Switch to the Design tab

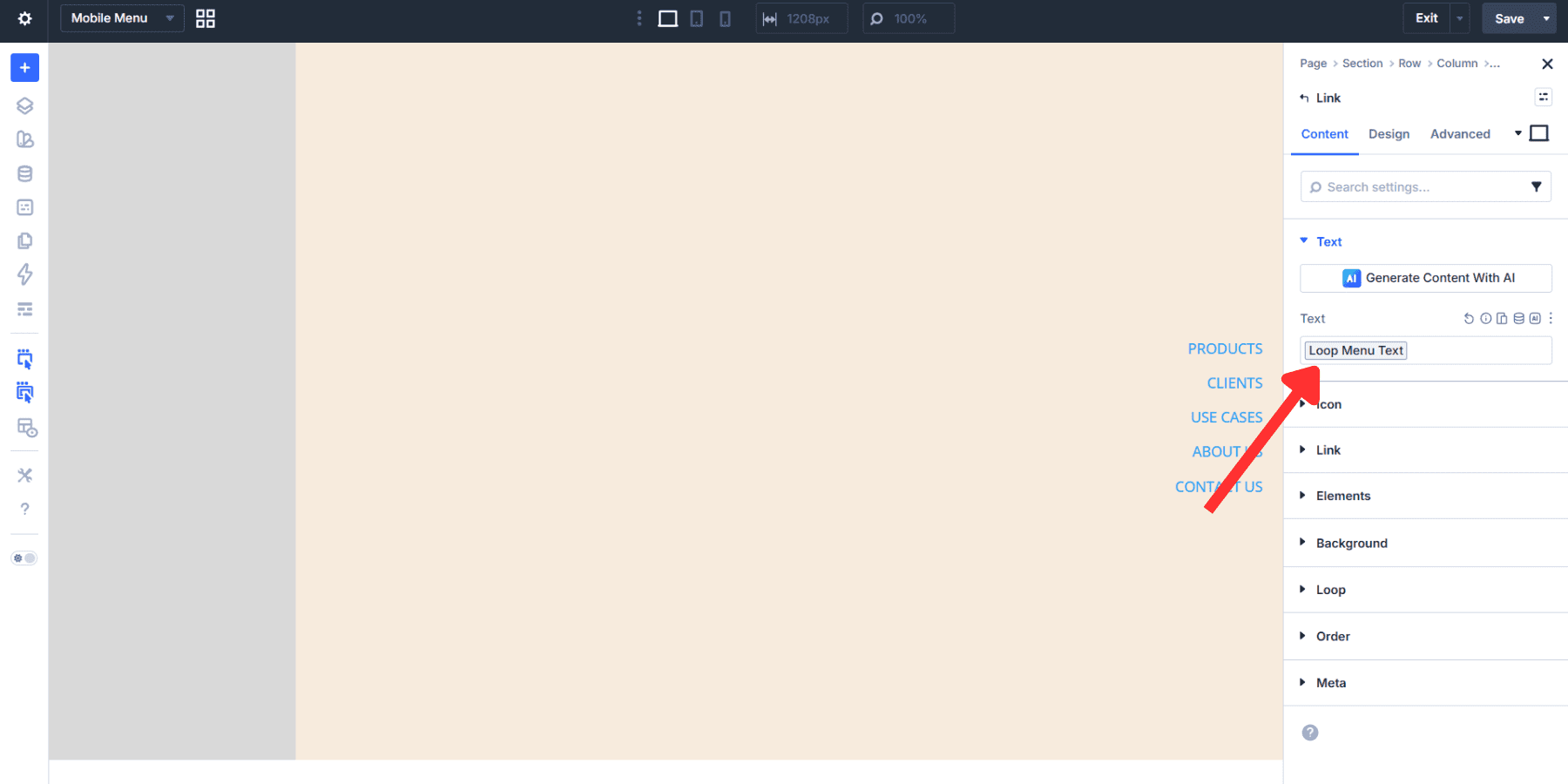click(x=1389, y=134)
